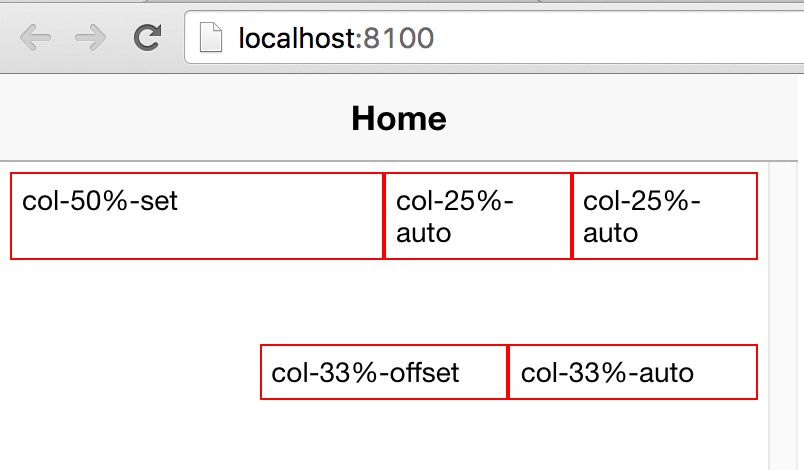Focus the localhost:8100 address field
804x470 pixels.
pos(494,37)
